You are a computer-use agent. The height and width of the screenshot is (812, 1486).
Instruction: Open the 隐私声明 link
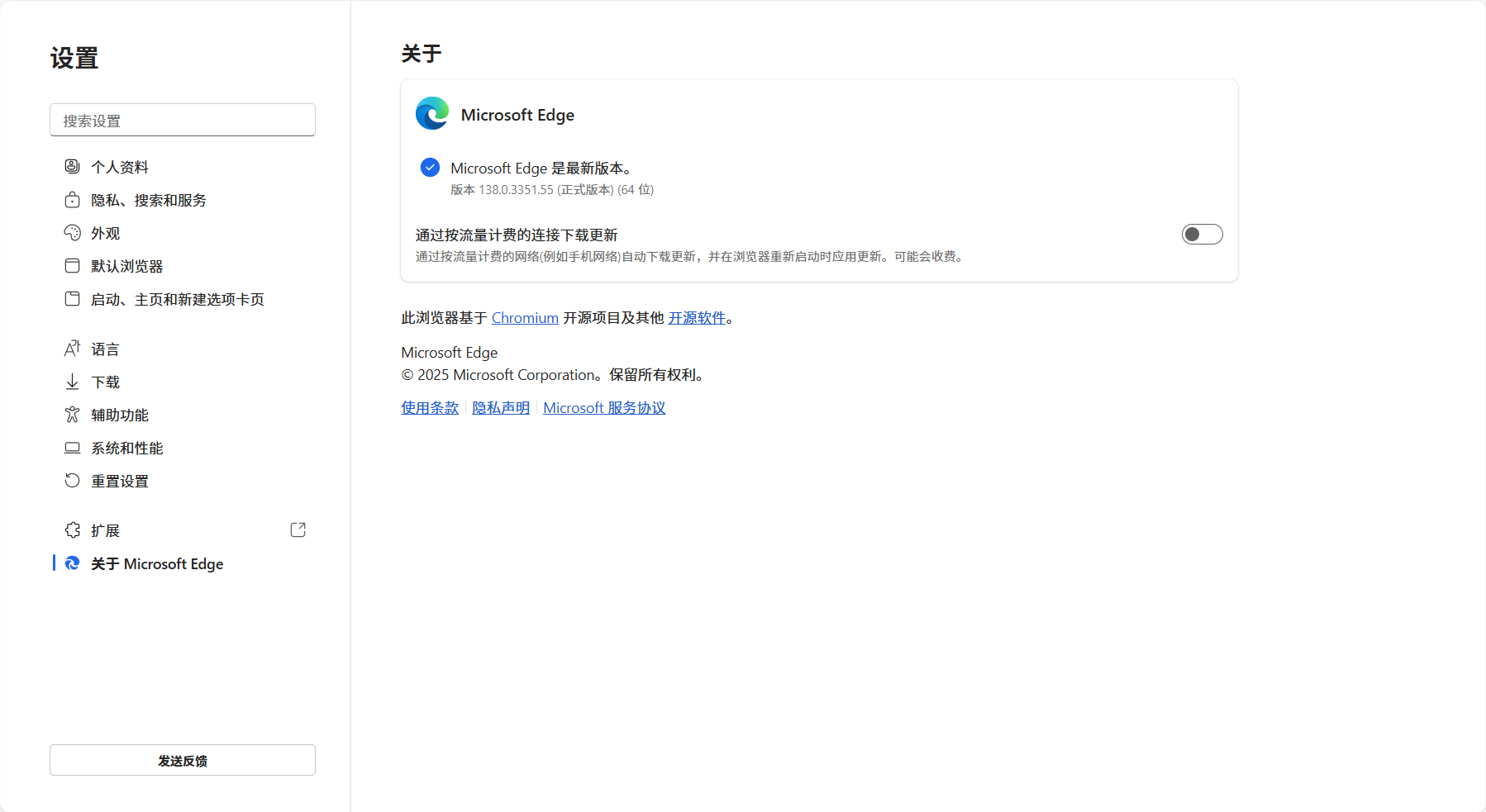(x=501, y=408)
